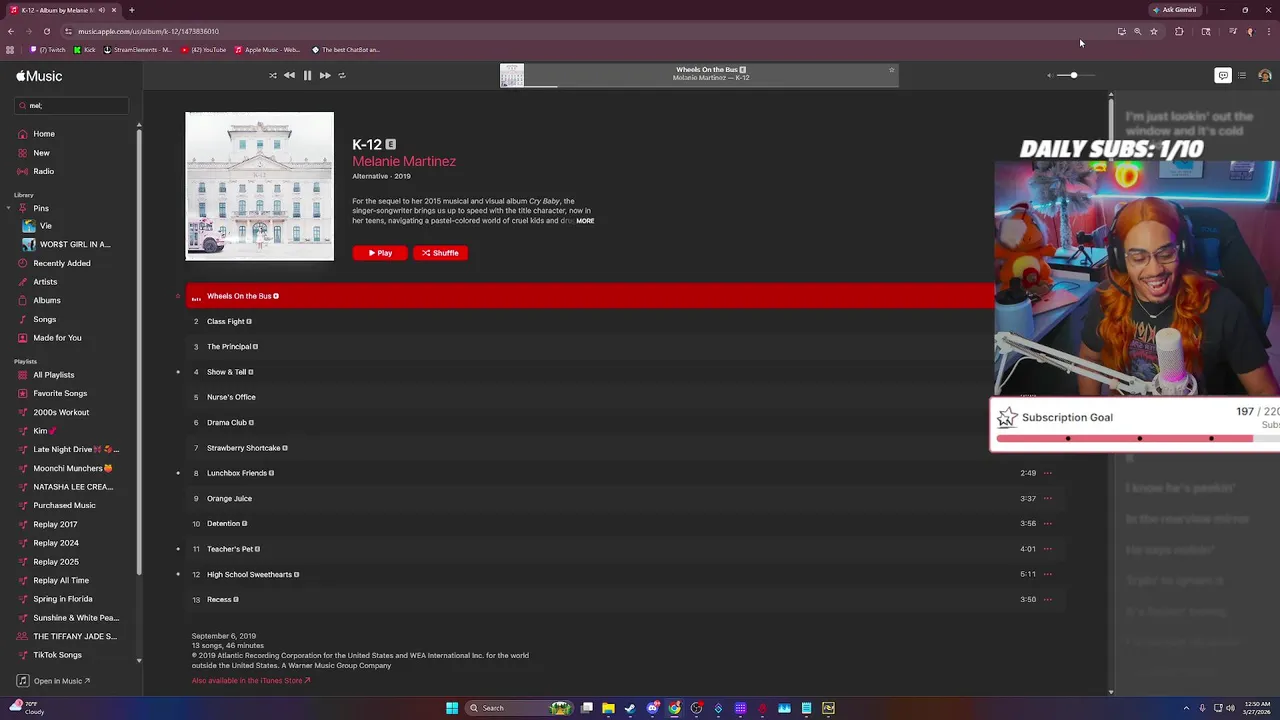The width and height of the screenshot is (1280, 720).
Task: Toggle shuffle in the player bar
Action: point(272,75)
